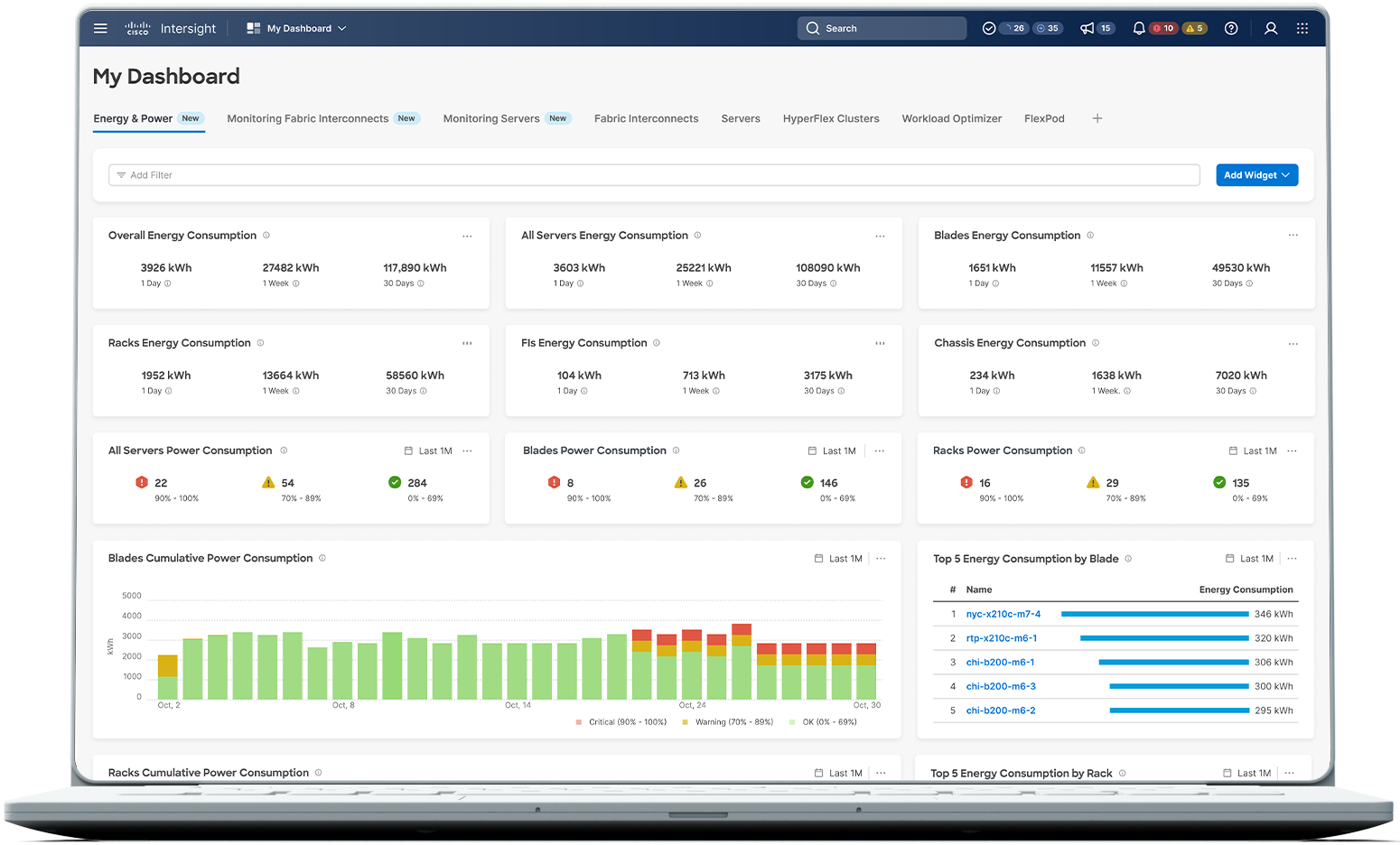Open the apps grid launcher icon

(x=1302, y=29)
